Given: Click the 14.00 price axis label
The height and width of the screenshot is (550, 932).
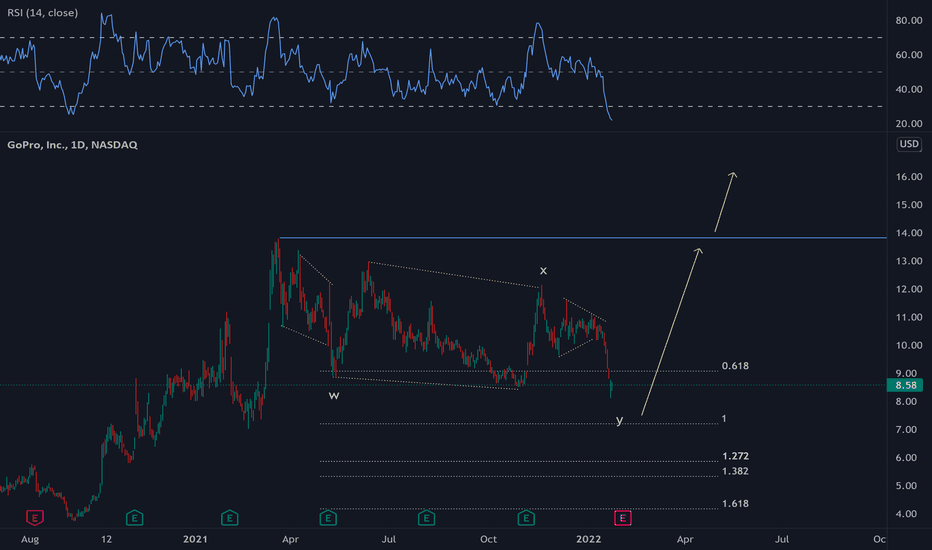Looking at the screenshot, I should [909, 232].
